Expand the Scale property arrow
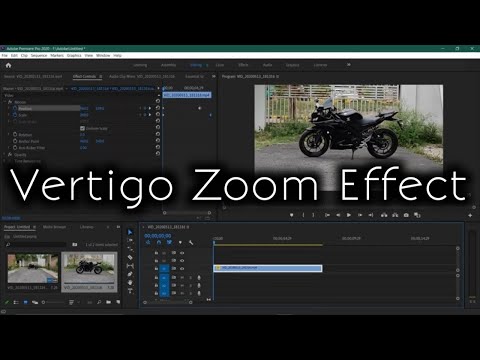Viewport: 480px width, 360px height. pos(9,115)
